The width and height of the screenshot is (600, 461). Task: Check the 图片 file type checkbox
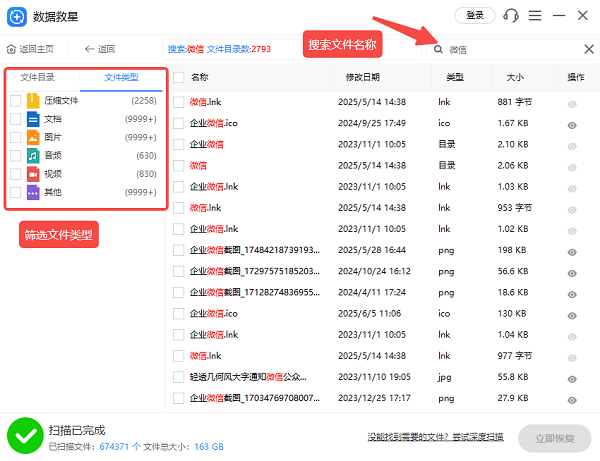point(15,137)
